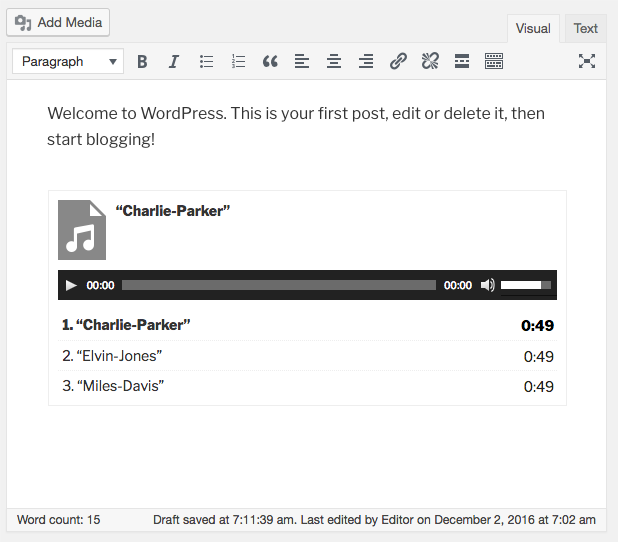
Task: Click the audio progress bar
Action: (x=279, y=285)
